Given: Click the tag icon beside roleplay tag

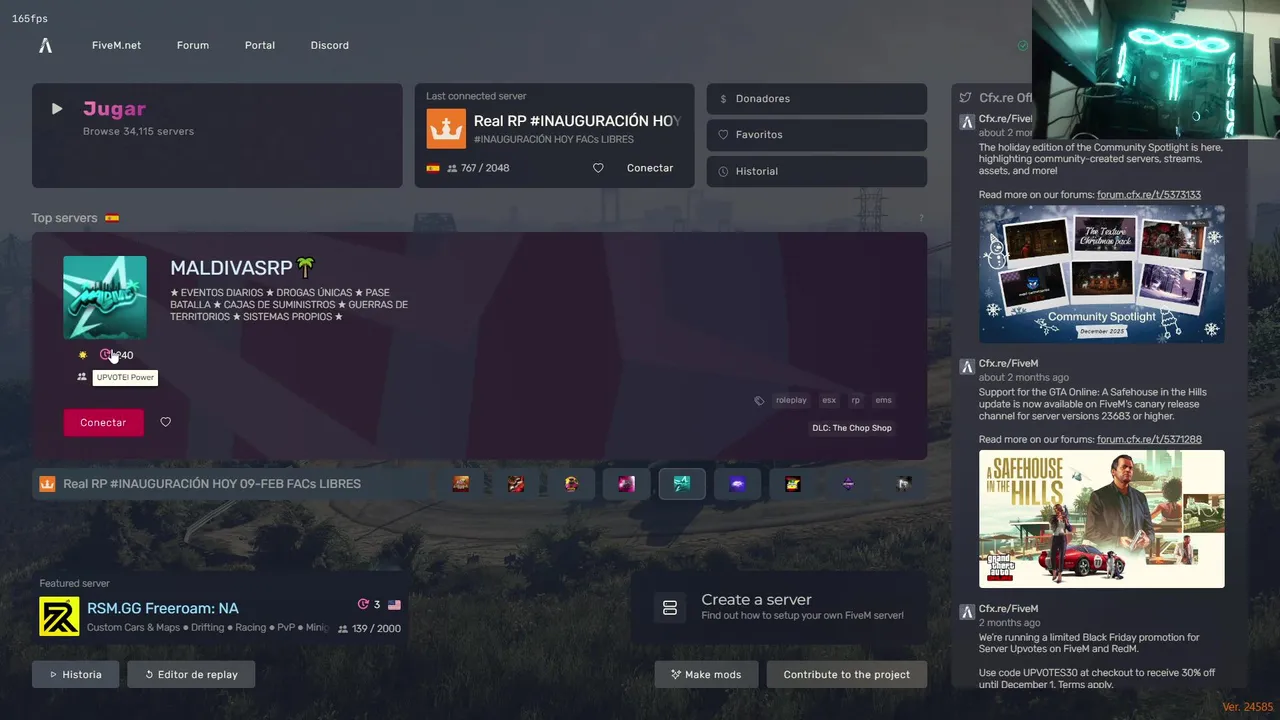Looking at the screenshot, I should 760,400.
